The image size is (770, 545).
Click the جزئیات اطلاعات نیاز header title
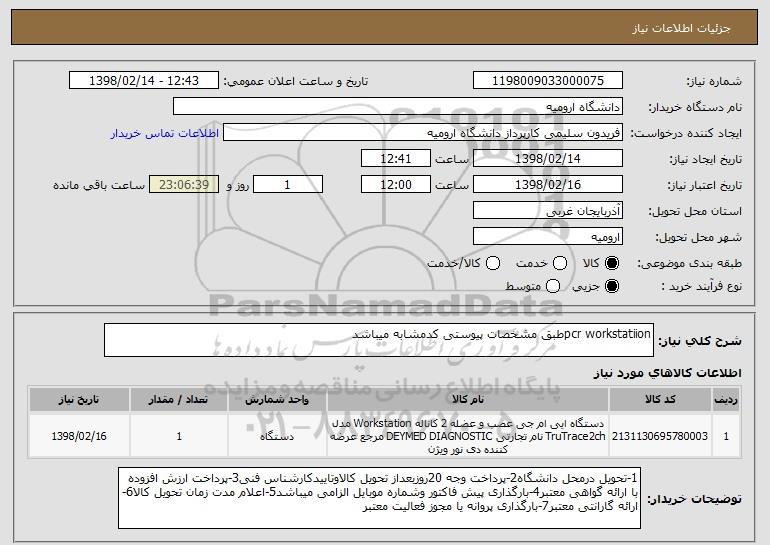click(681, 28)
